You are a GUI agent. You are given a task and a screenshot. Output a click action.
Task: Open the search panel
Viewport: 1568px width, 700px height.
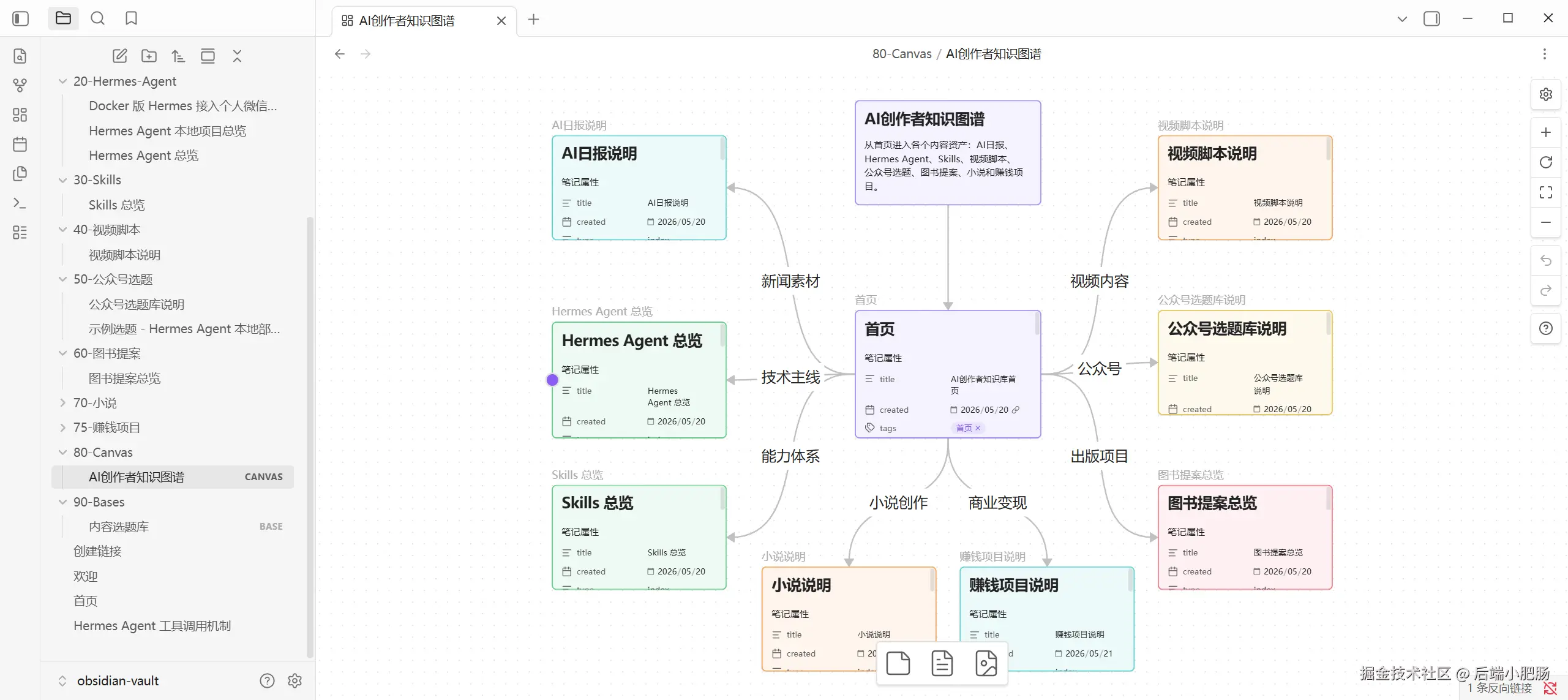[97, 18]
